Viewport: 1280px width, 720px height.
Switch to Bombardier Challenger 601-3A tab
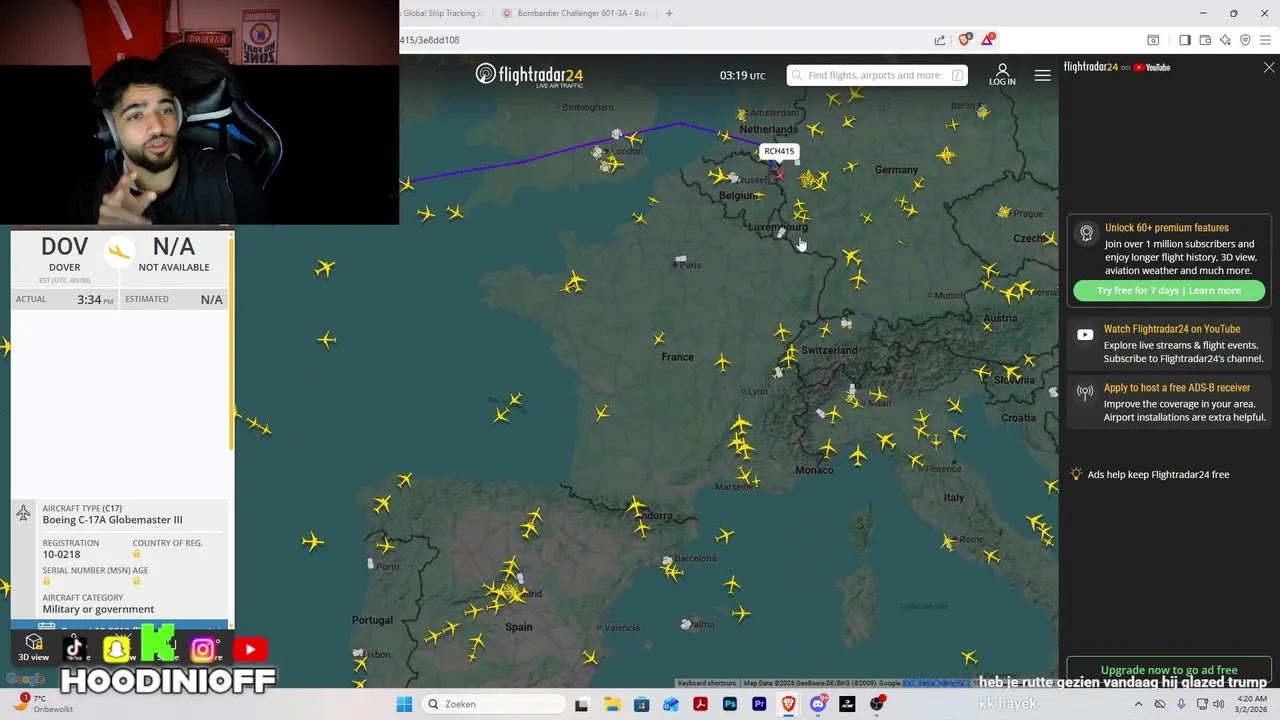(573, 13)
